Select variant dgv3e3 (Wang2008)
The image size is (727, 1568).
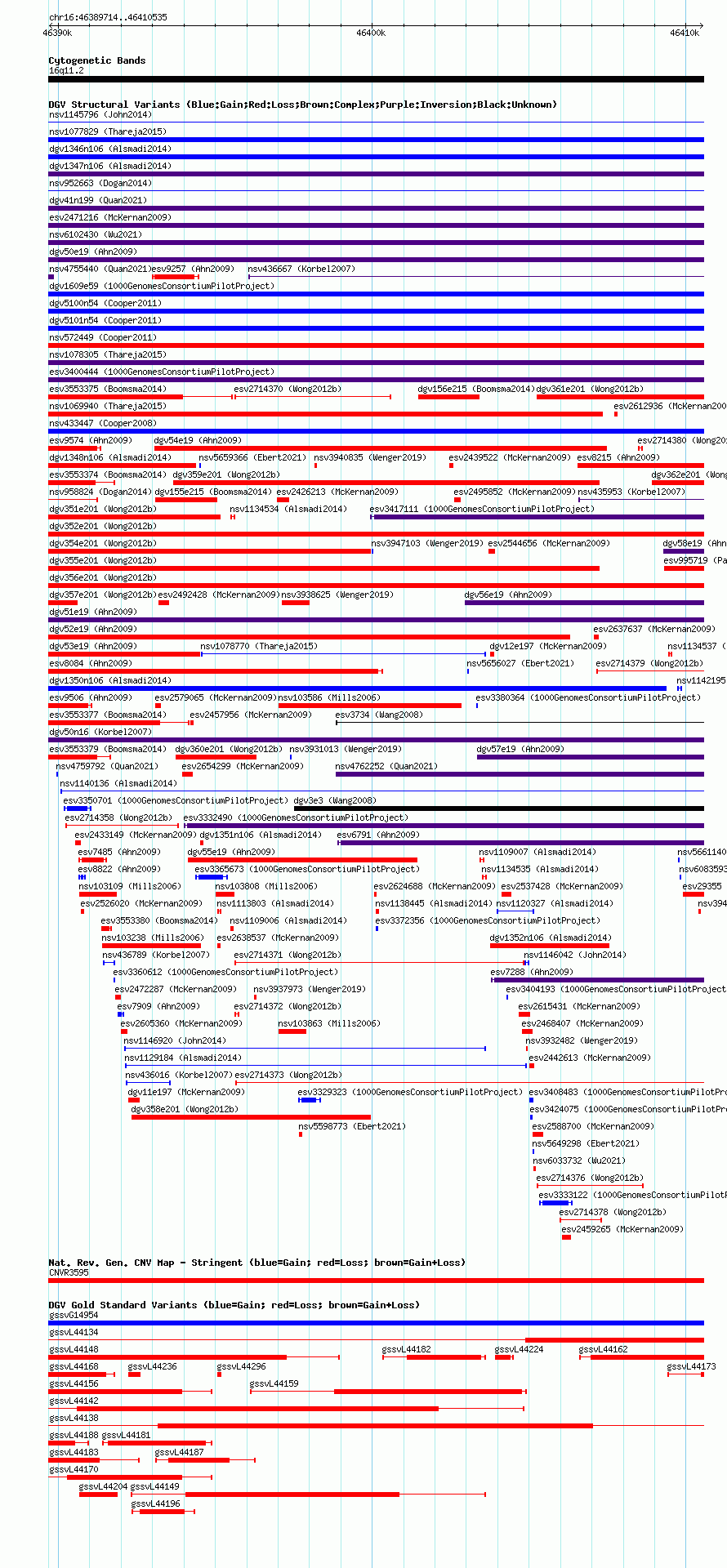[x=335, y=800]
